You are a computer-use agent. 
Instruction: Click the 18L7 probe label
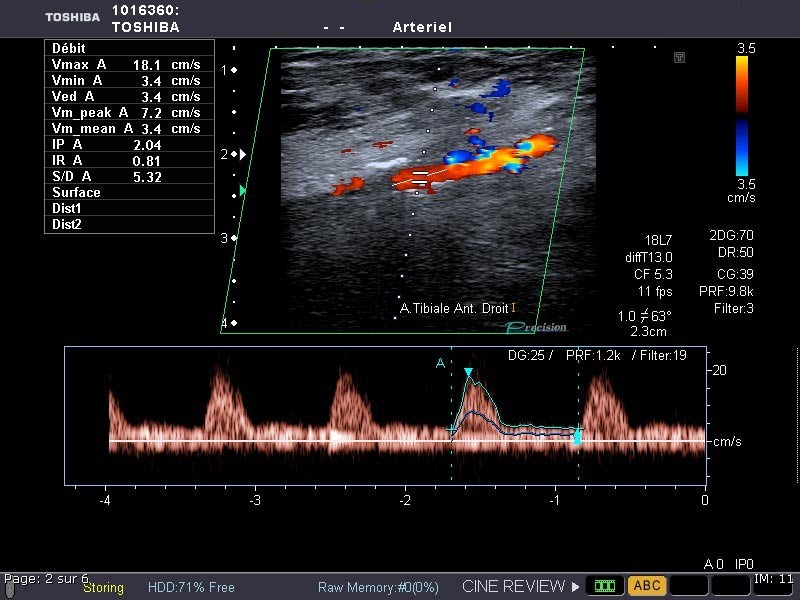pyautogui.click(x=659, y=240)
